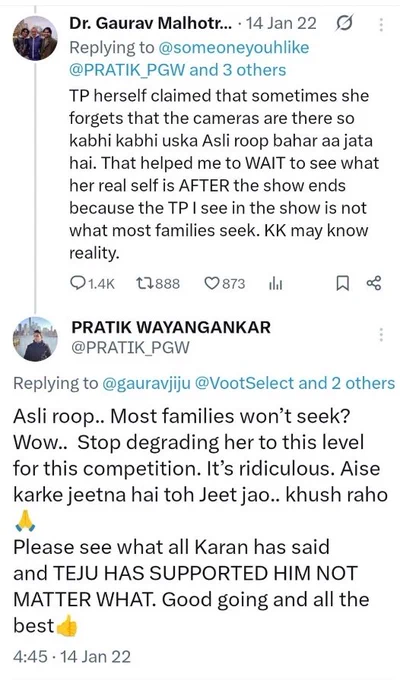Image resolution: width=400 pixels, height=680 pixels.
Task: Like the tweet with 873 likes
Action: [x=224, y=284]
